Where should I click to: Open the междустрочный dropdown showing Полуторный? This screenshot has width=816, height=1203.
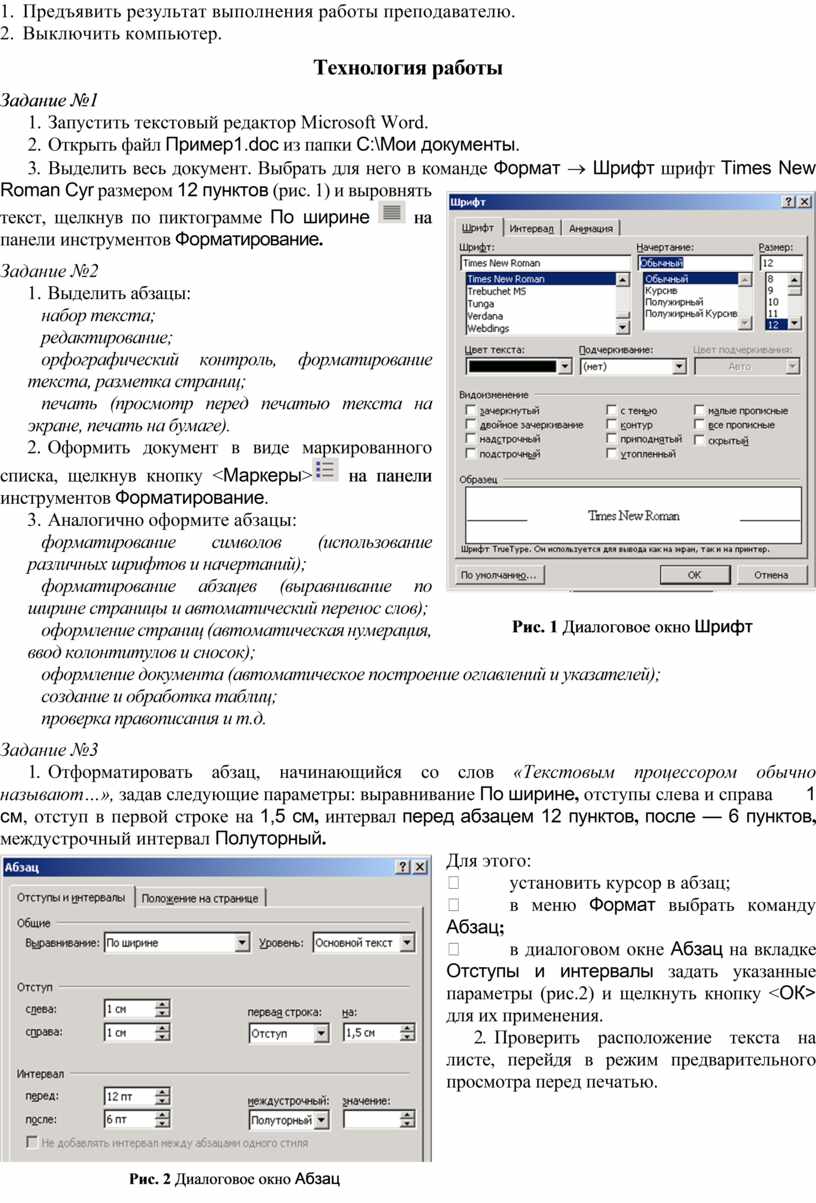click(x=288, y=1121)
